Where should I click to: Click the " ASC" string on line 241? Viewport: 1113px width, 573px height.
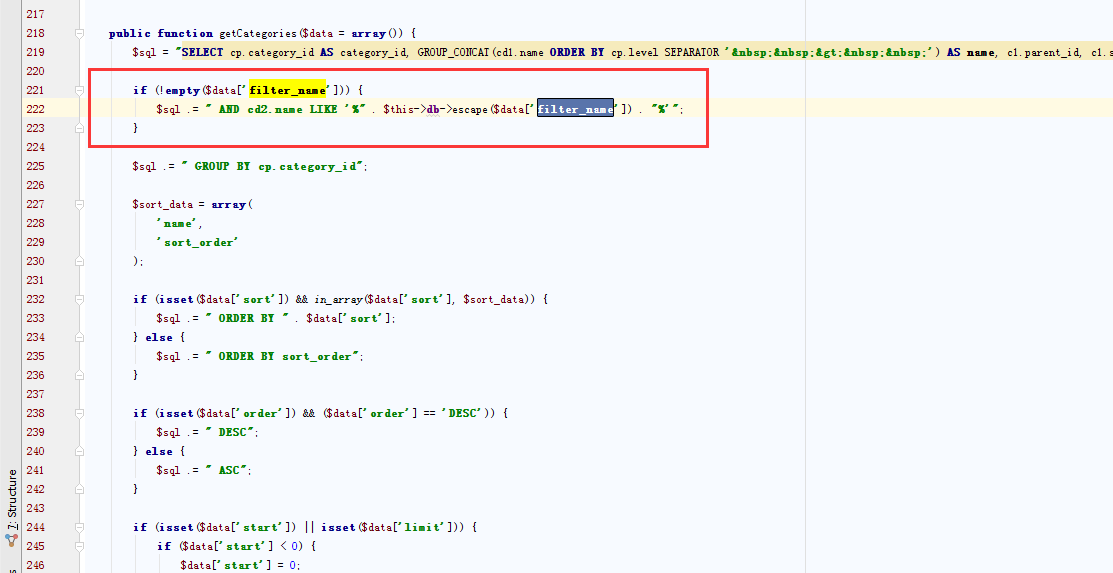(x=228, y=470)
